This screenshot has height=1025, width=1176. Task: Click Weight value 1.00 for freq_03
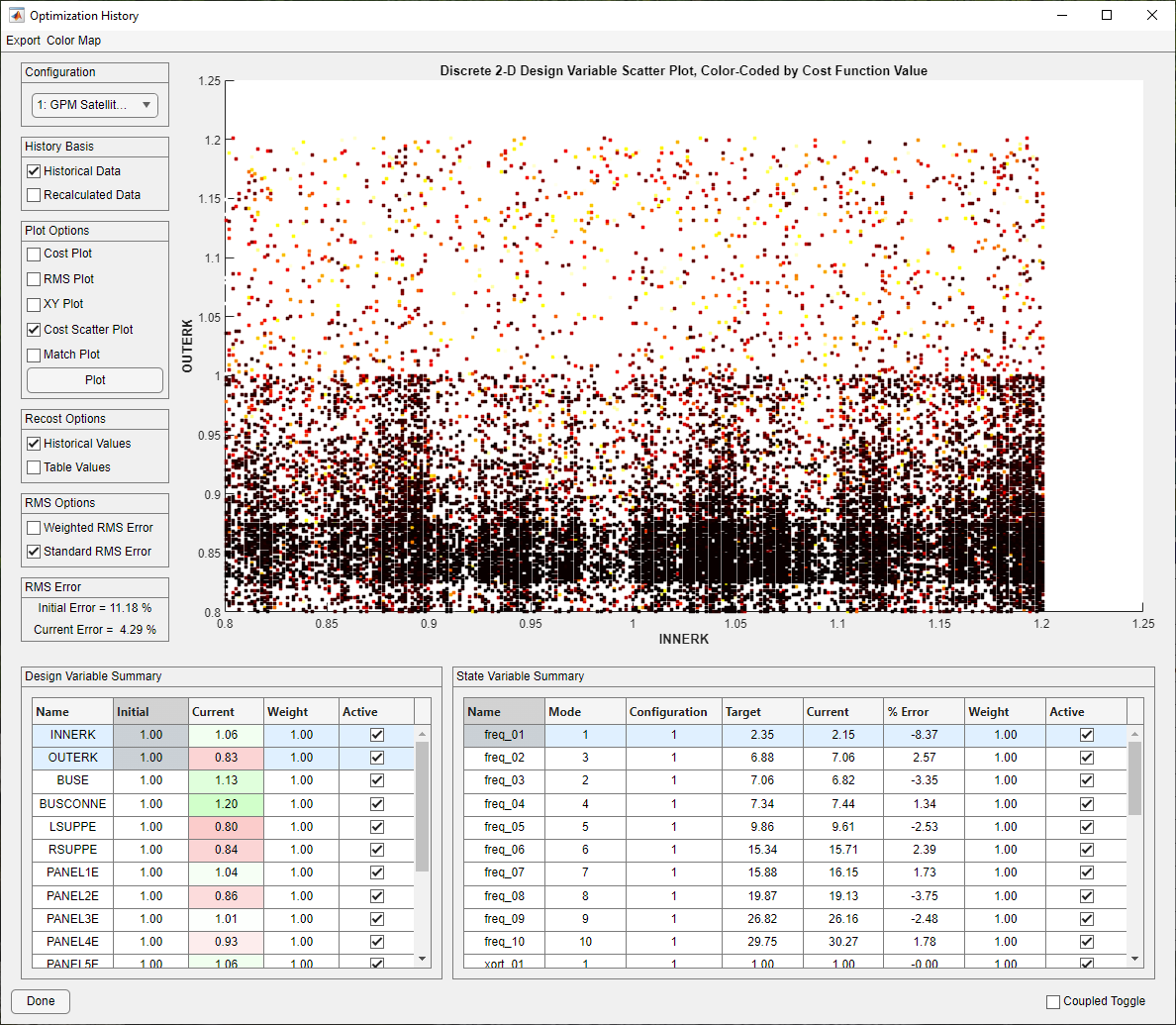pyautogui.click(x=1005, y=780)
